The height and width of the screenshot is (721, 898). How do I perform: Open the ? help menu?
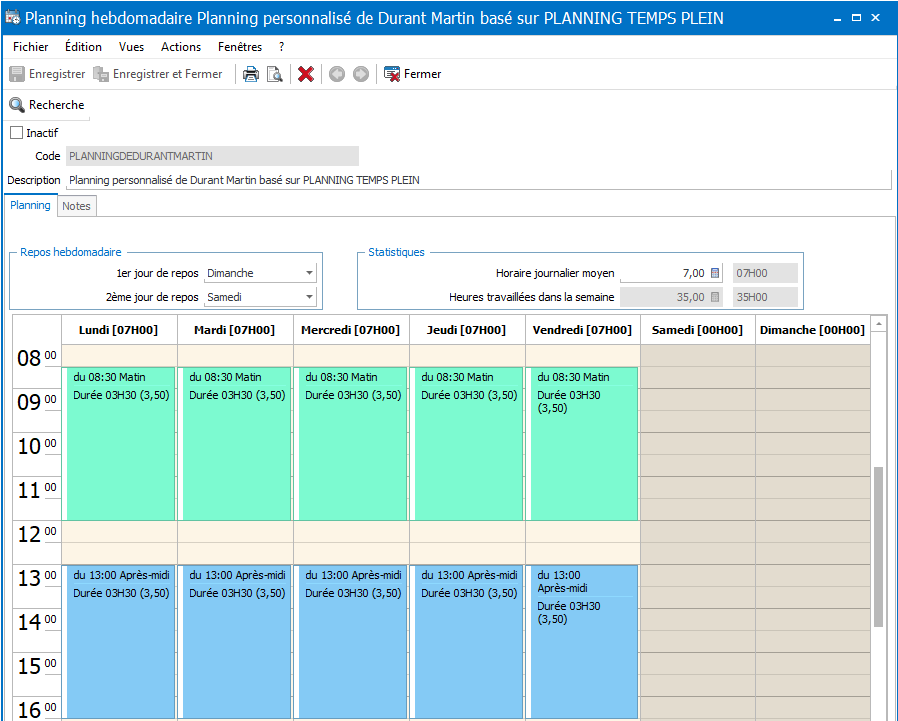click(281, 47)
